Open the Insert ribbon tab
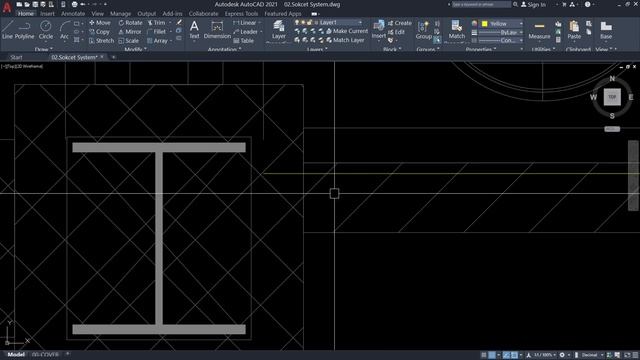The image size is (640, 360). [x=47, y=13]
